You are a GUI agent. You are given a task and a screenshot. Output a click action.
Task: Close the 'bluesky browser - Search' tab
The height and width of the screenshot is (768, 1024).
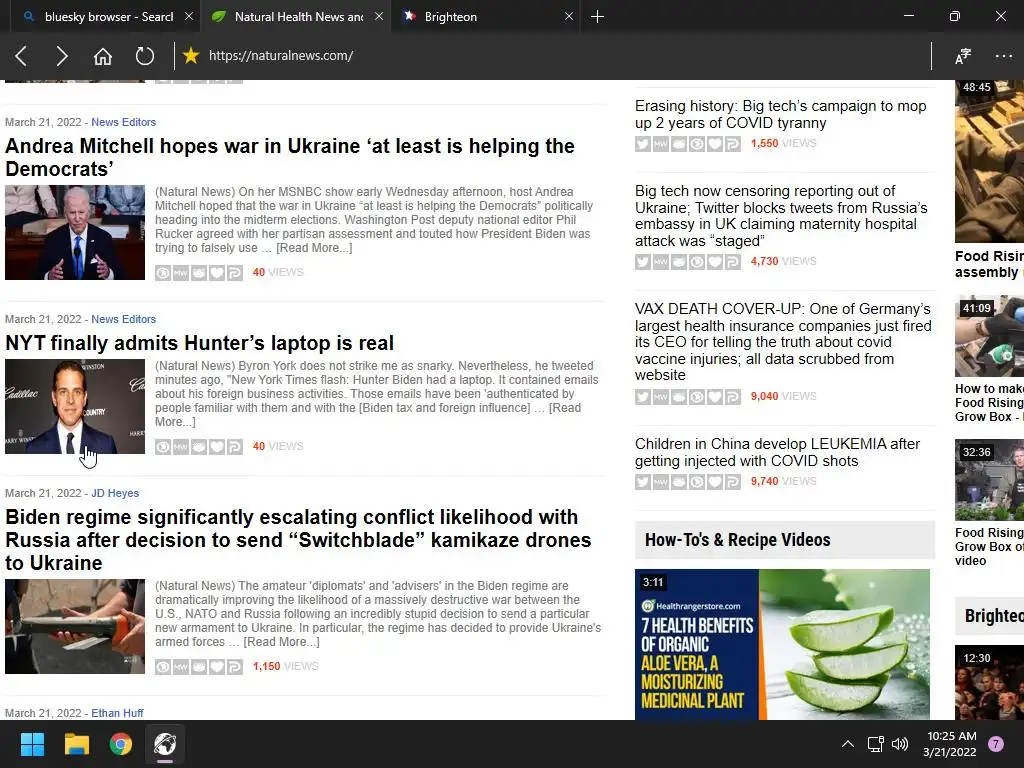point(189,16)
